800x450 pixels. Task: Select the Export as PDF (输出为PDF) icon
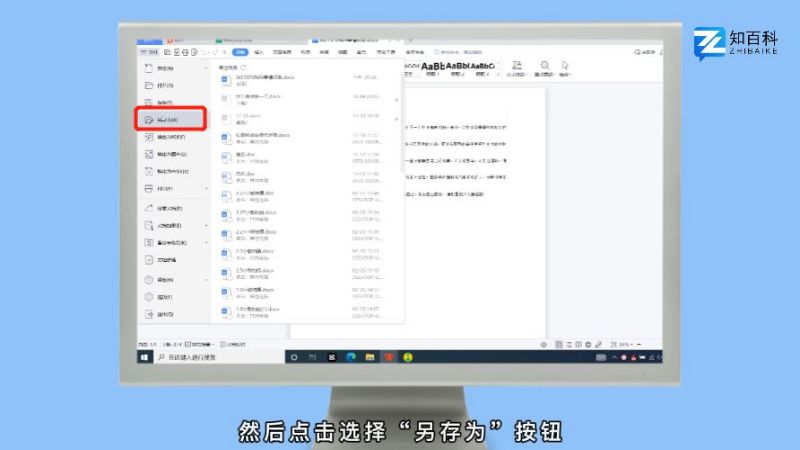148,137
